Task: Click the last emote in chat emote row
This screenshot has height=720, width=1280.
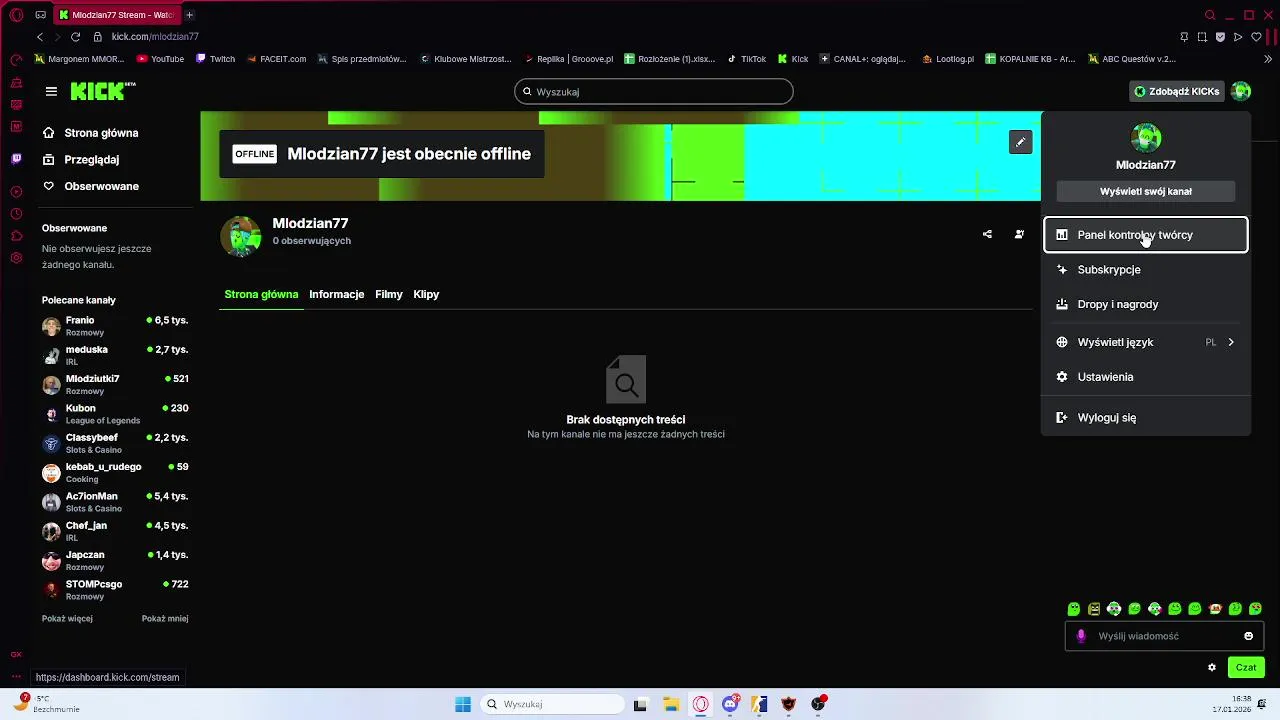Action: point(1256,608)
